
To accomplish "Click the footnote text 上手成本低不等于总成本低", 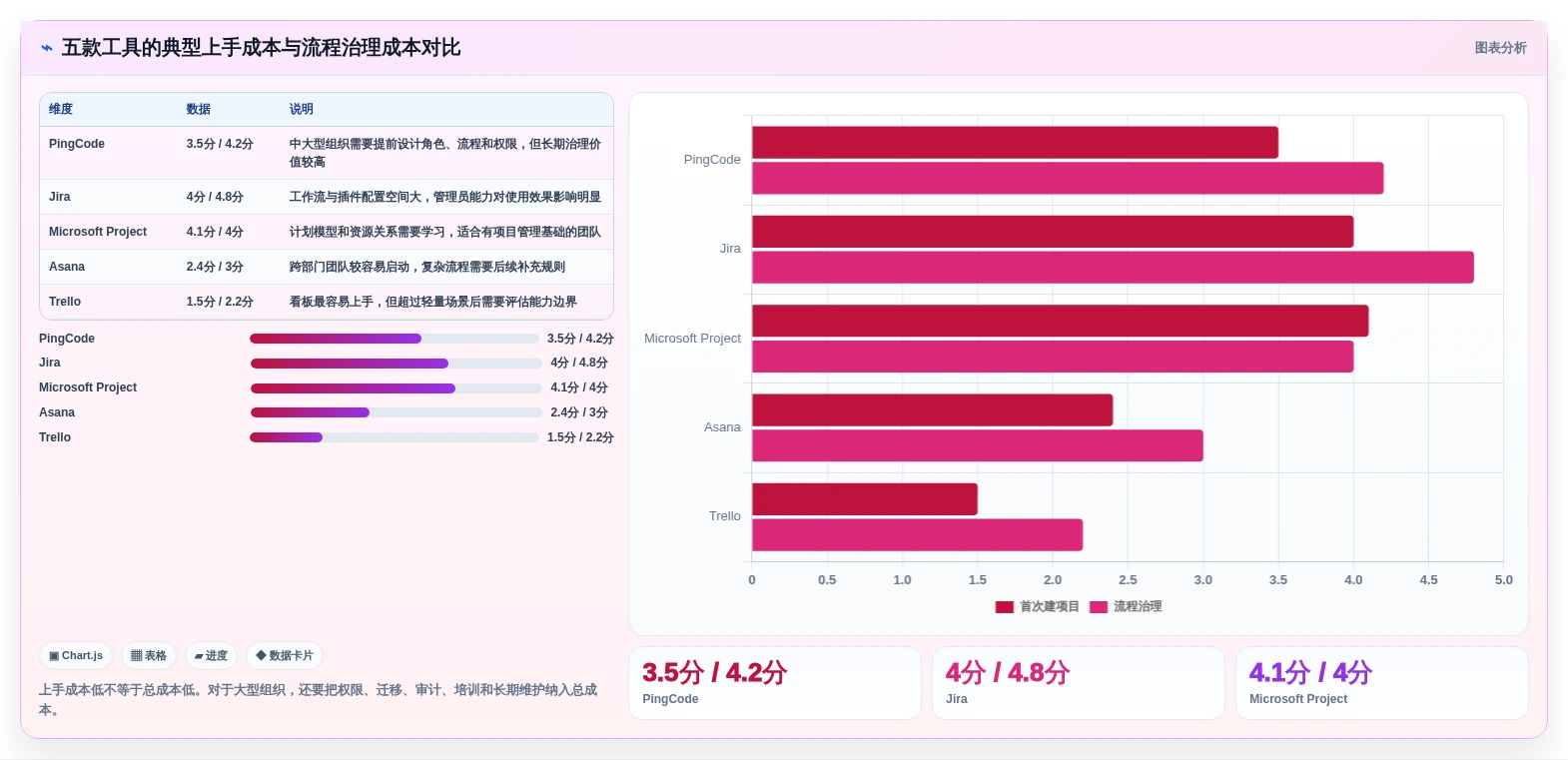I will point(318,700).
